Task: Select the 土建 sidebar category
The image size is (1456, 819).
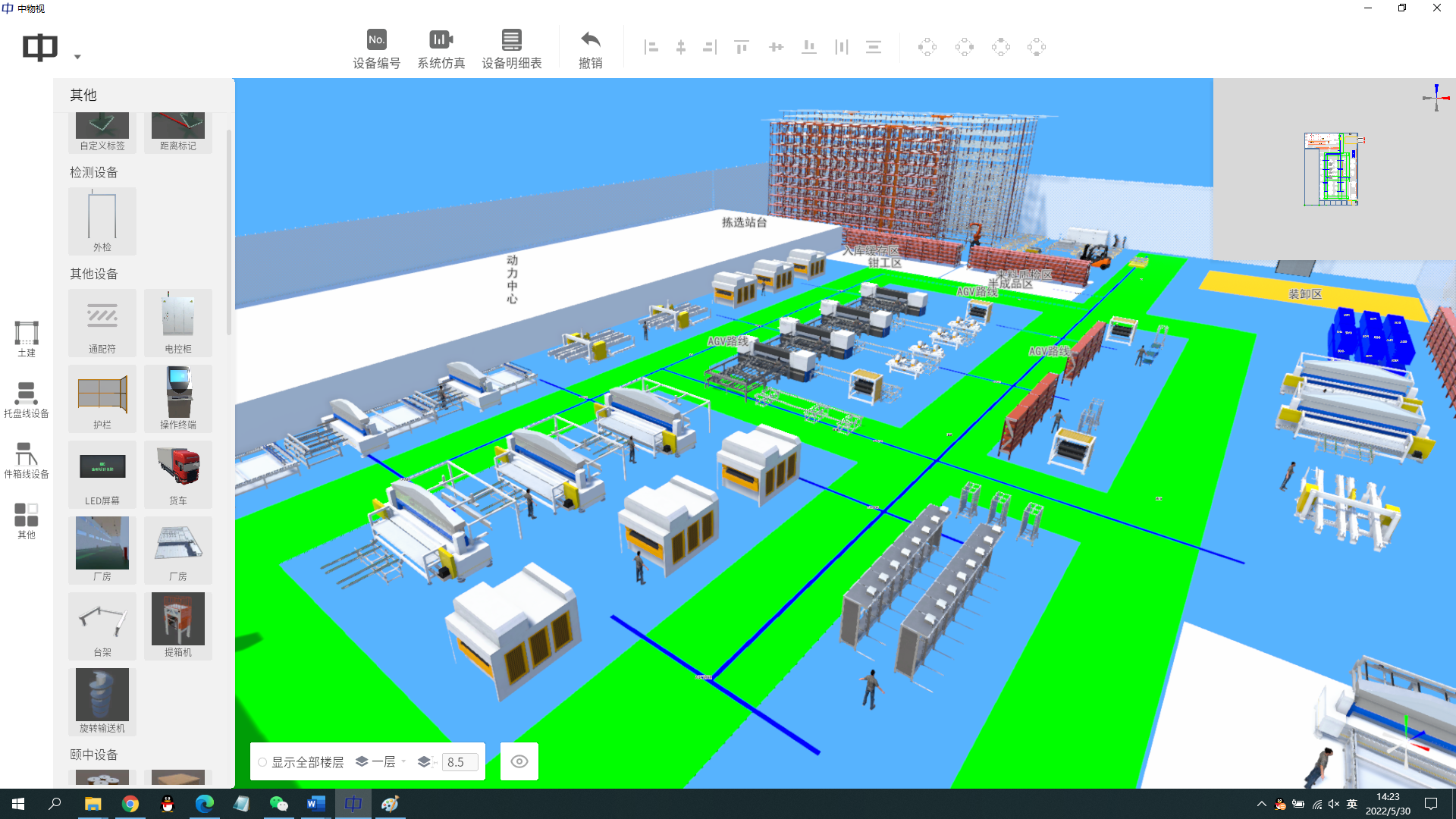Action: 27,338
